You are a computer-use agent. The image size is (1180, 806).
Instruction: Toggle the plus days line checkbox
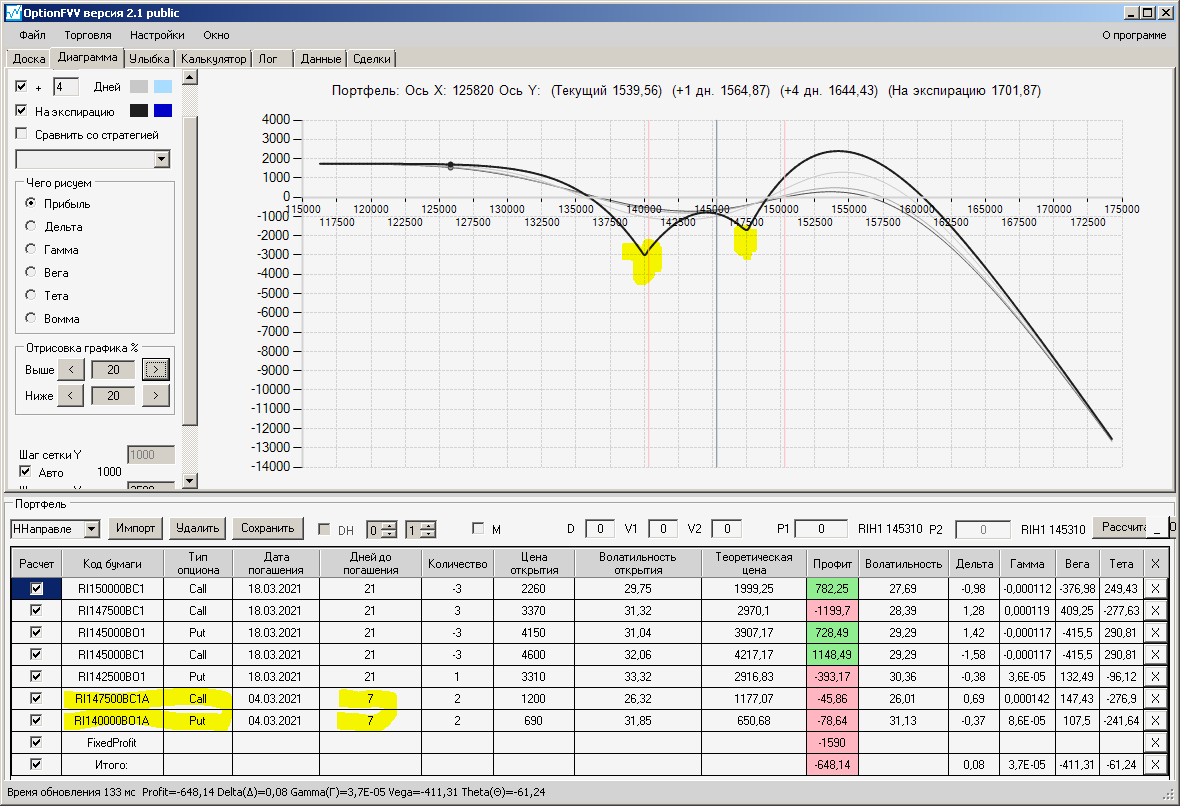21,87
